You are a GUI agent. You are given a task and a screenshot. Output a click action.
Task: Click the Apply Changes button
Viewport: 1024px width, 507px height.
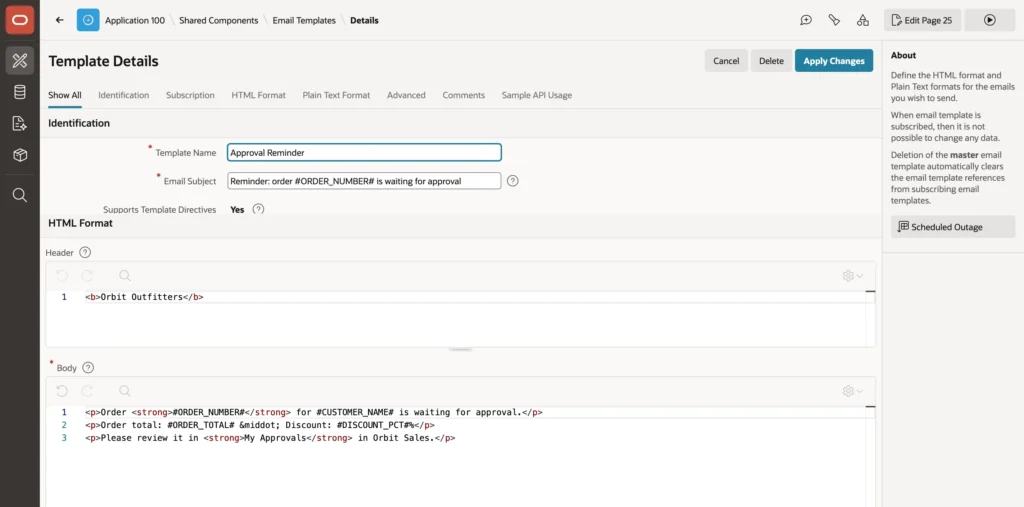834,61
